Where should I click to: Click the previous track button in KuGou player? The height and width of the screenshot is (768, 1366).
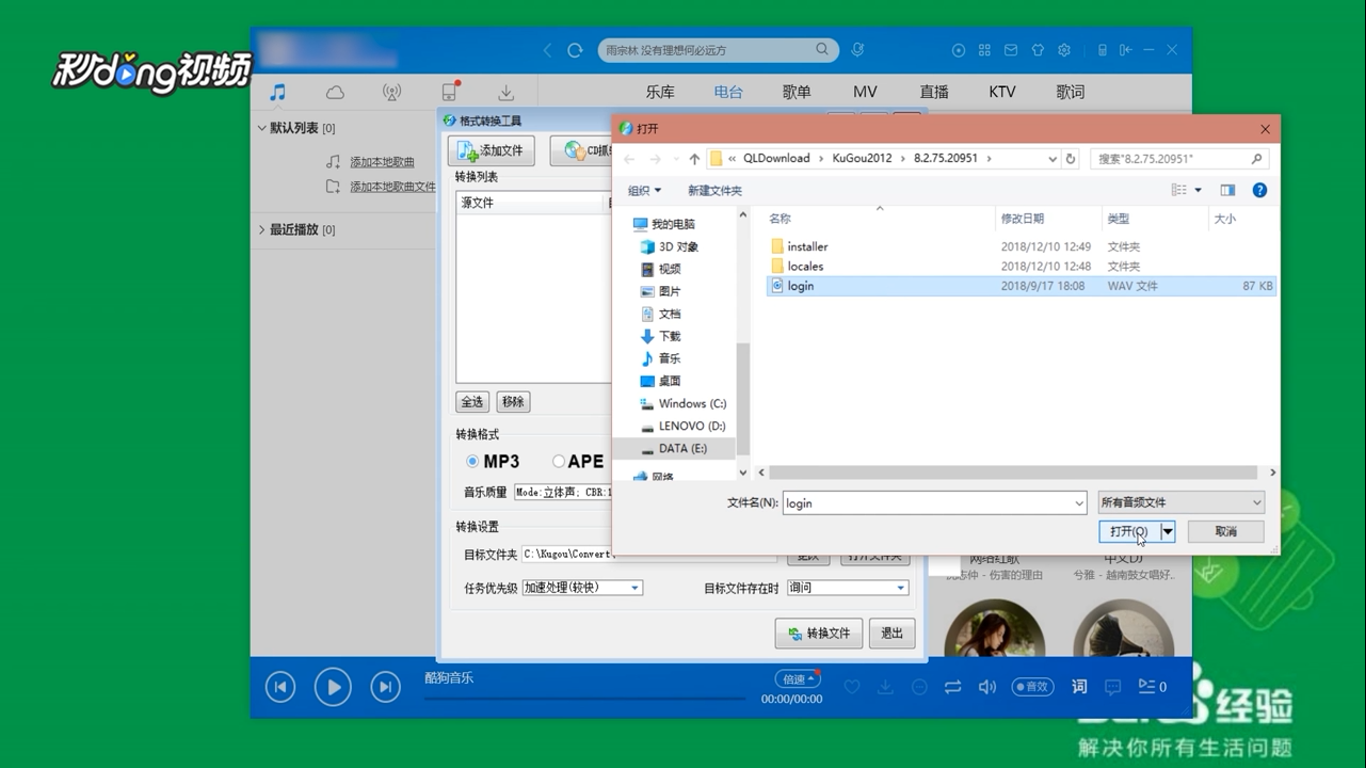pos(281,687)
